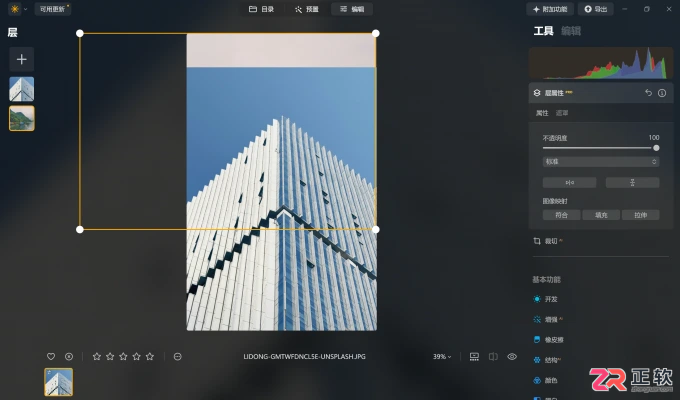Reject photo with the X circle icon
This screenshot has height=400, width=680.
(69, 357)
